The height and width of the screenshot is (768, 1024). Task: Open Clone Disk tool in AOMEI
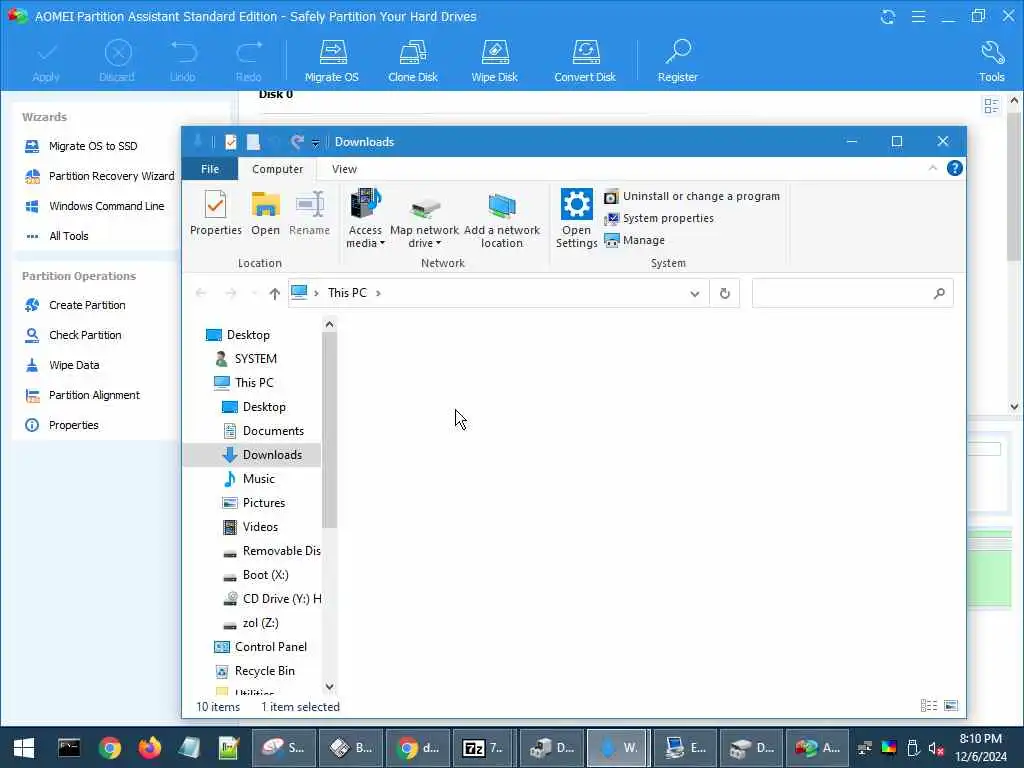tap(413, 61)
